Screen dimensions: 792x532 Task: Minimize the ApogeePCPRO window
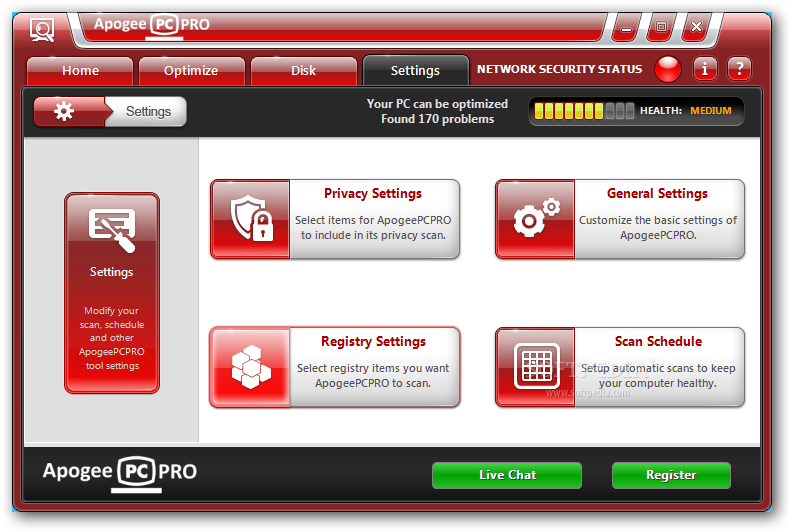[626, 28]
